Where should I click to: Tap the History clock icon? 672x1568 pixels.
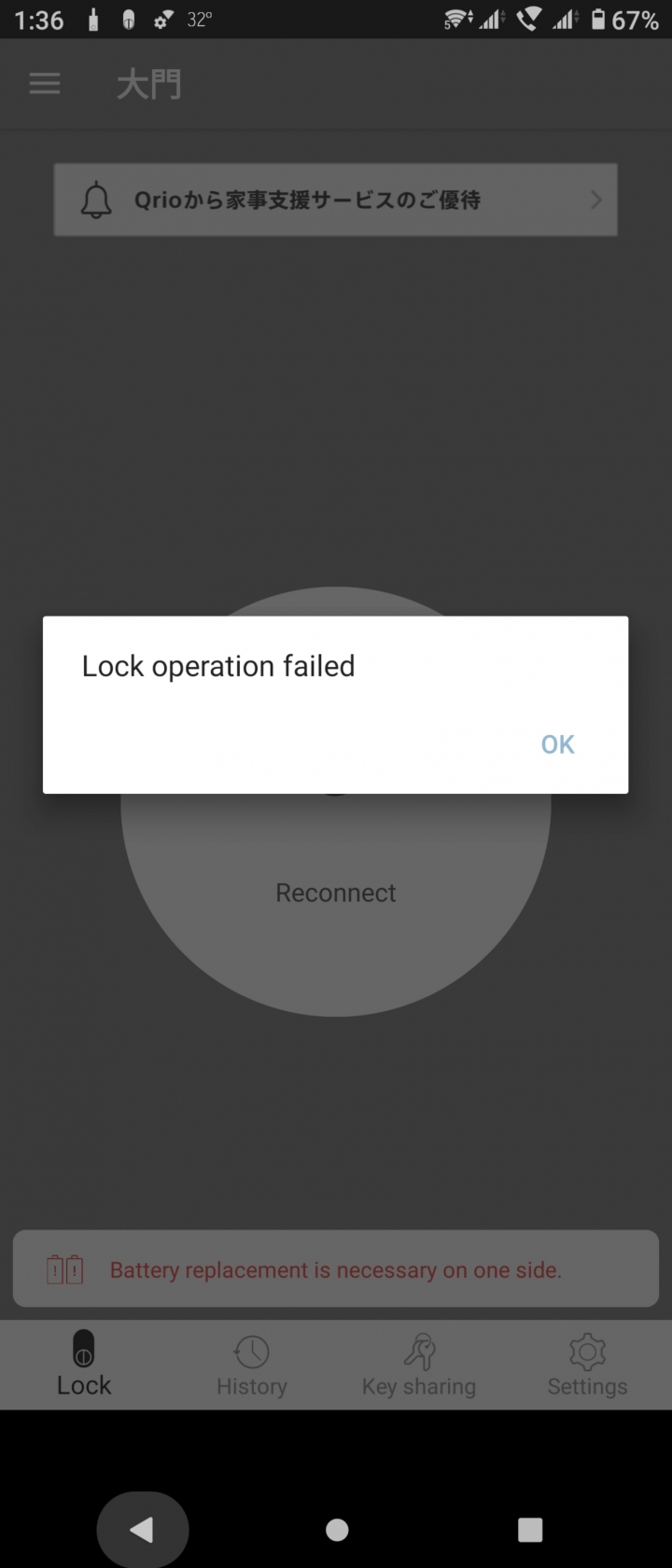click(251, 1352)
